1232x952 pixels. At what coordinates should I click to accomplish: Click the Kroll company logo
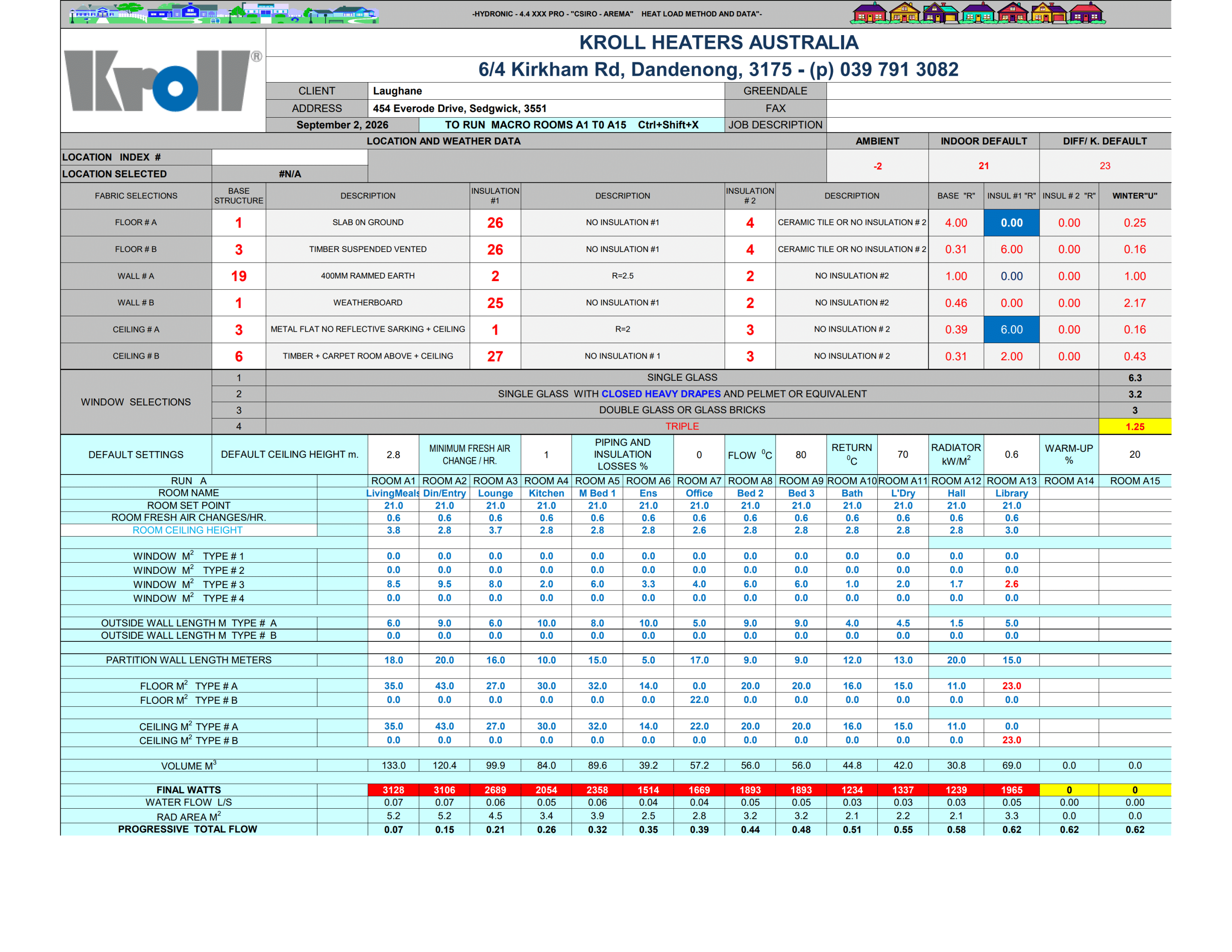click(x=163, y=81)
